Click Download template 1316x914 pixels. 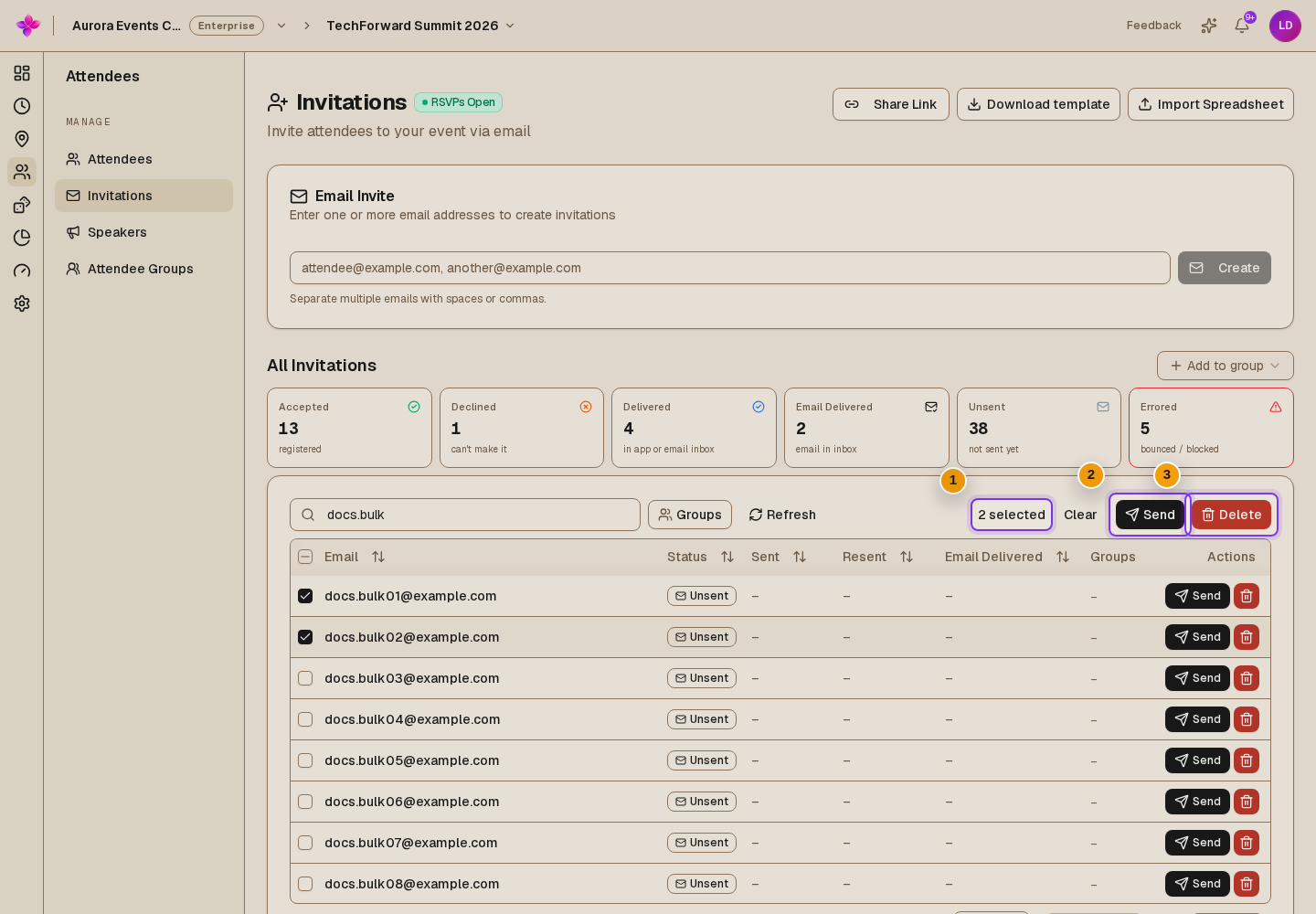(1038, 104)
